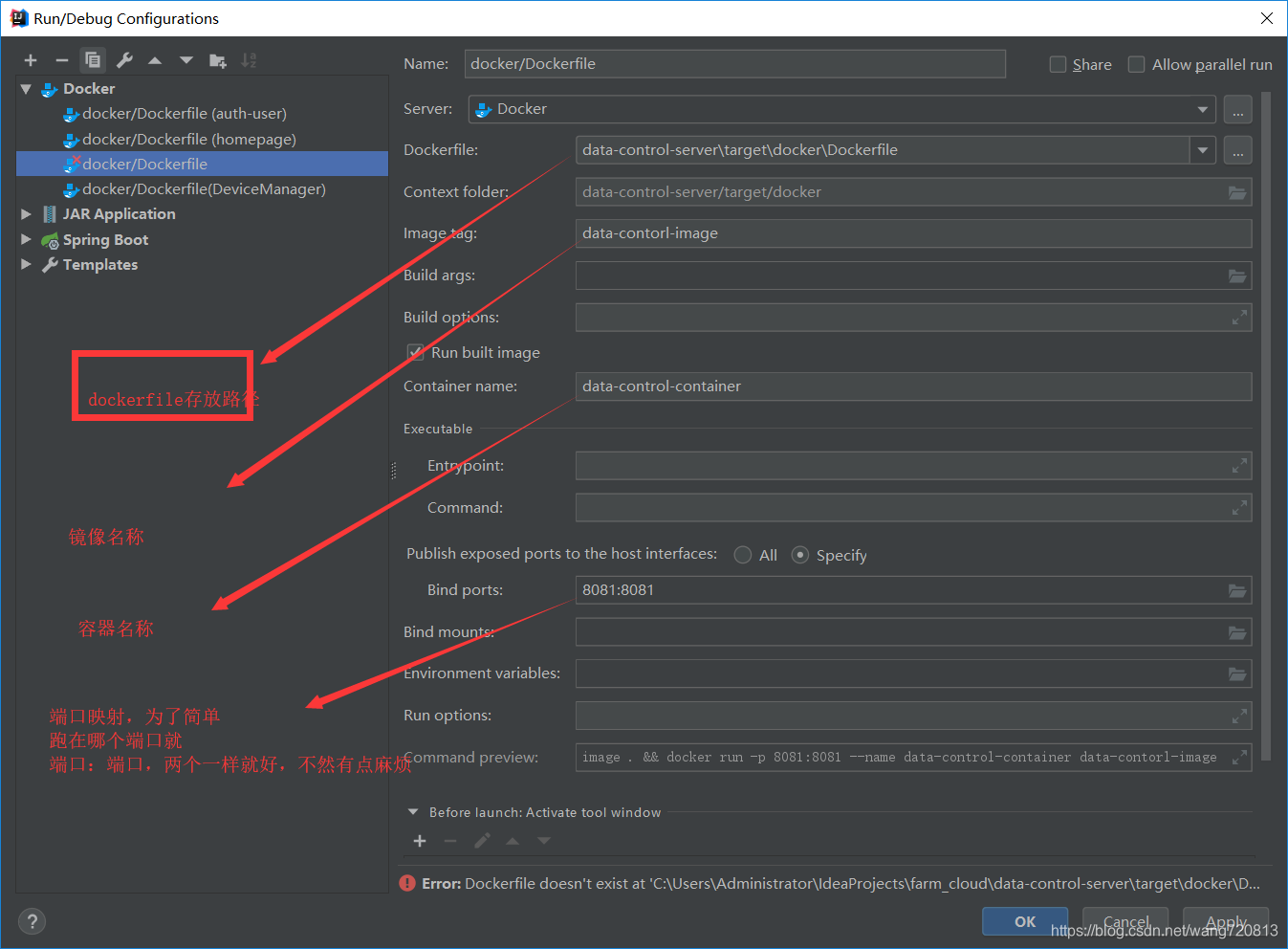
Task: Open the Server dropdown
Action: tap(1203, 109)
